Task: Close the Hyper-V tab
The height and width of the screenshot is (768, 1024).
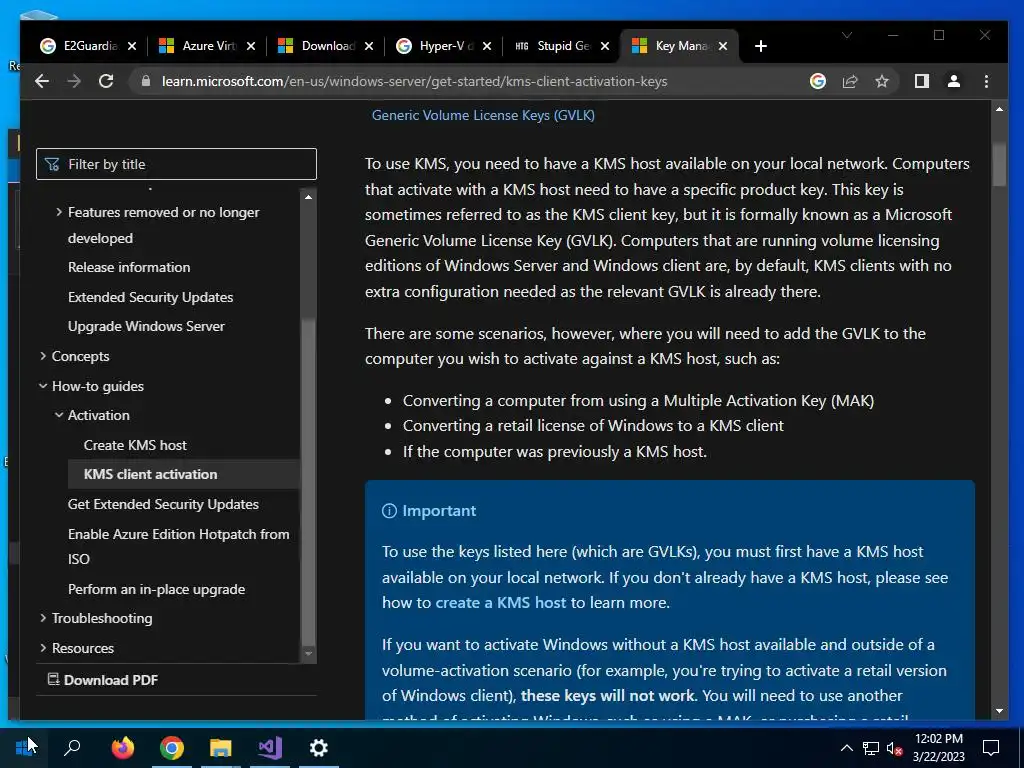Action: coord(487,46)
